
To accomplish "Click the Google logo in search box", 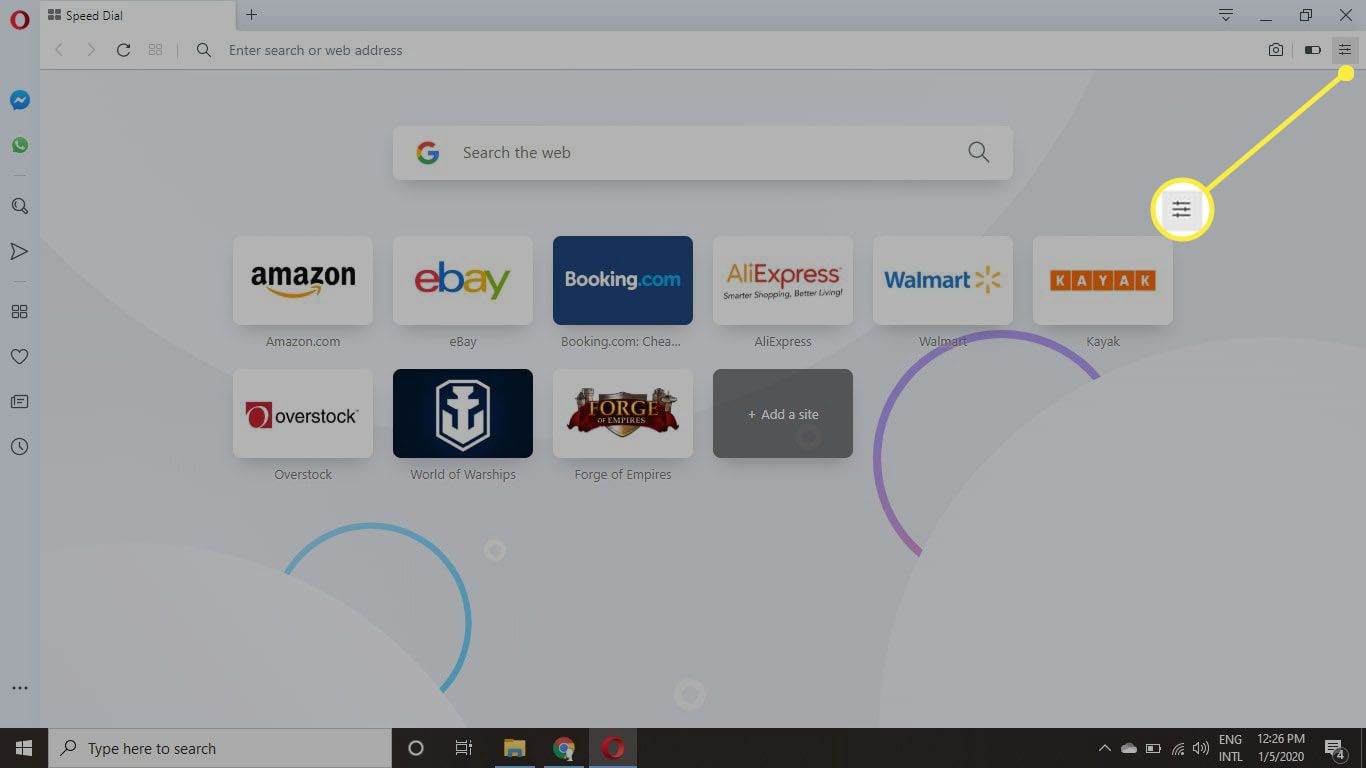I will 428,153.
